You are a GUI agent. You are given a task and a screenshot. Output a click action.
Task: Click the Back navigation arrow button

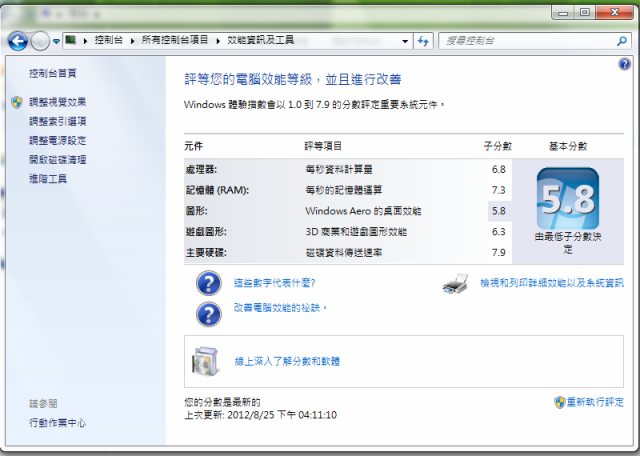(x=18, y=41)
